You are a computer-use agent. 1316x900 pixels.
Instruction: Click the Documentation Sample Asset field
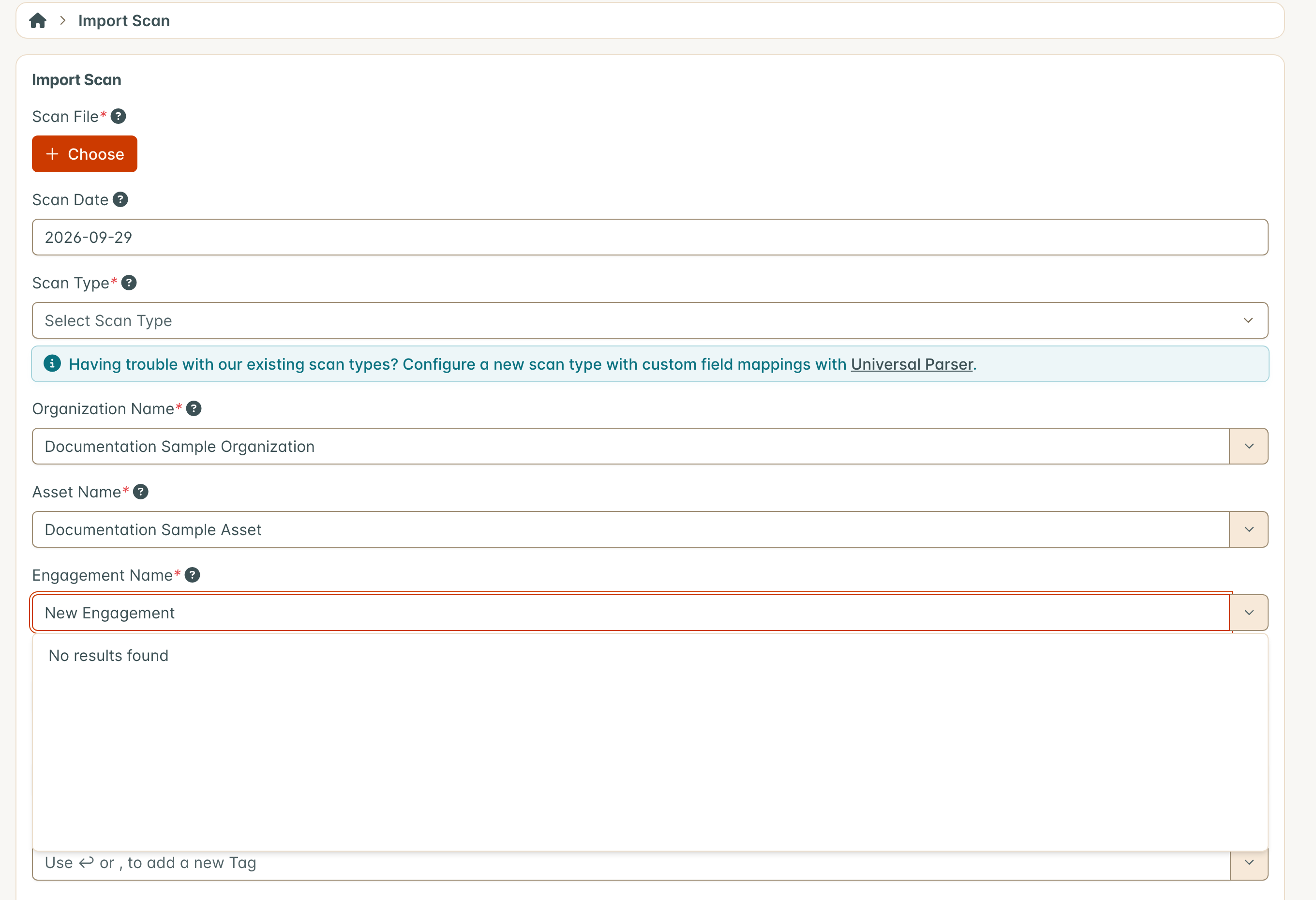(630, 529)
